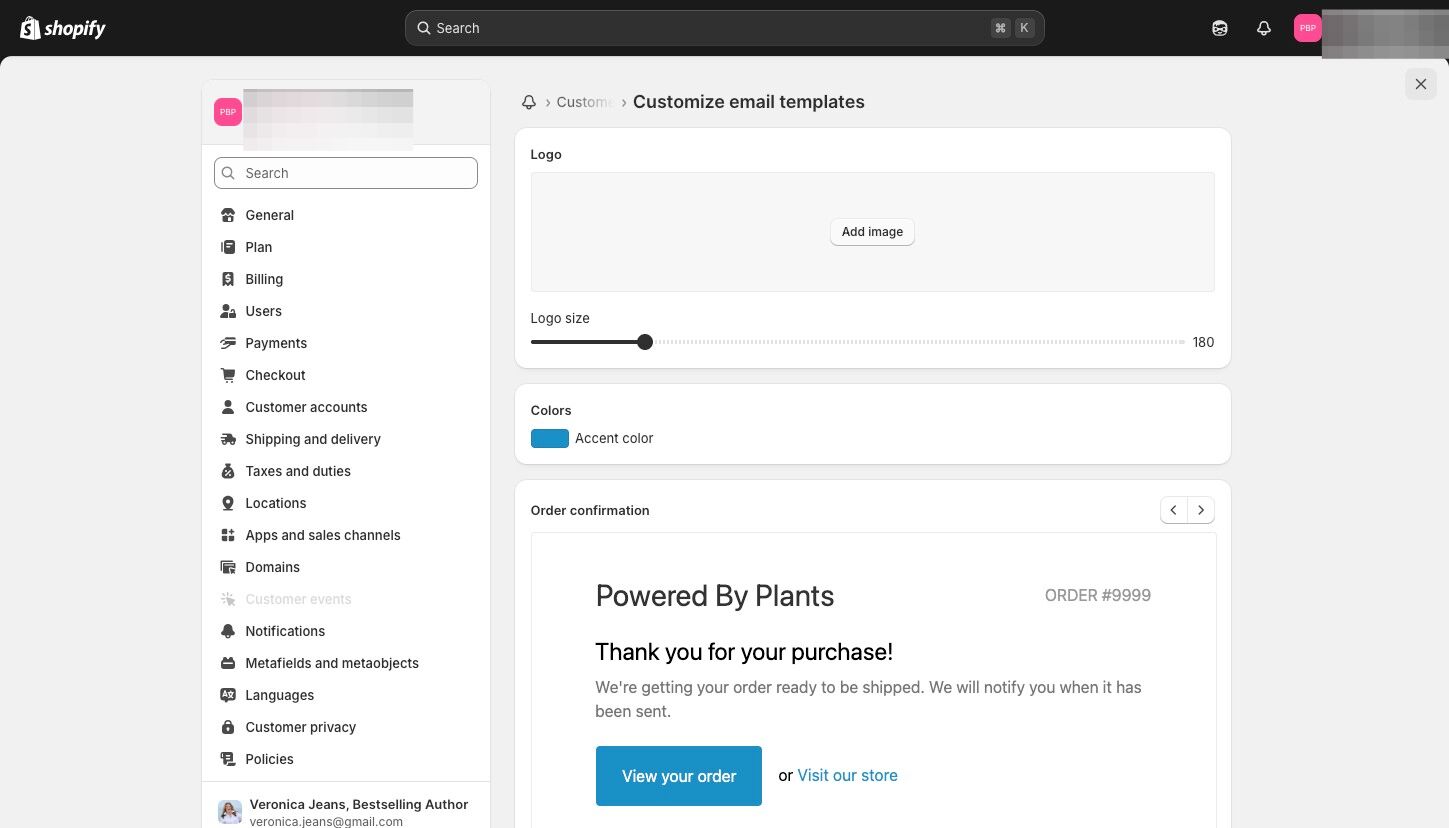The height and width of the screenshot is (828, 1449).
Task: Click the Locations pin icon
Action: pos(228,503)
